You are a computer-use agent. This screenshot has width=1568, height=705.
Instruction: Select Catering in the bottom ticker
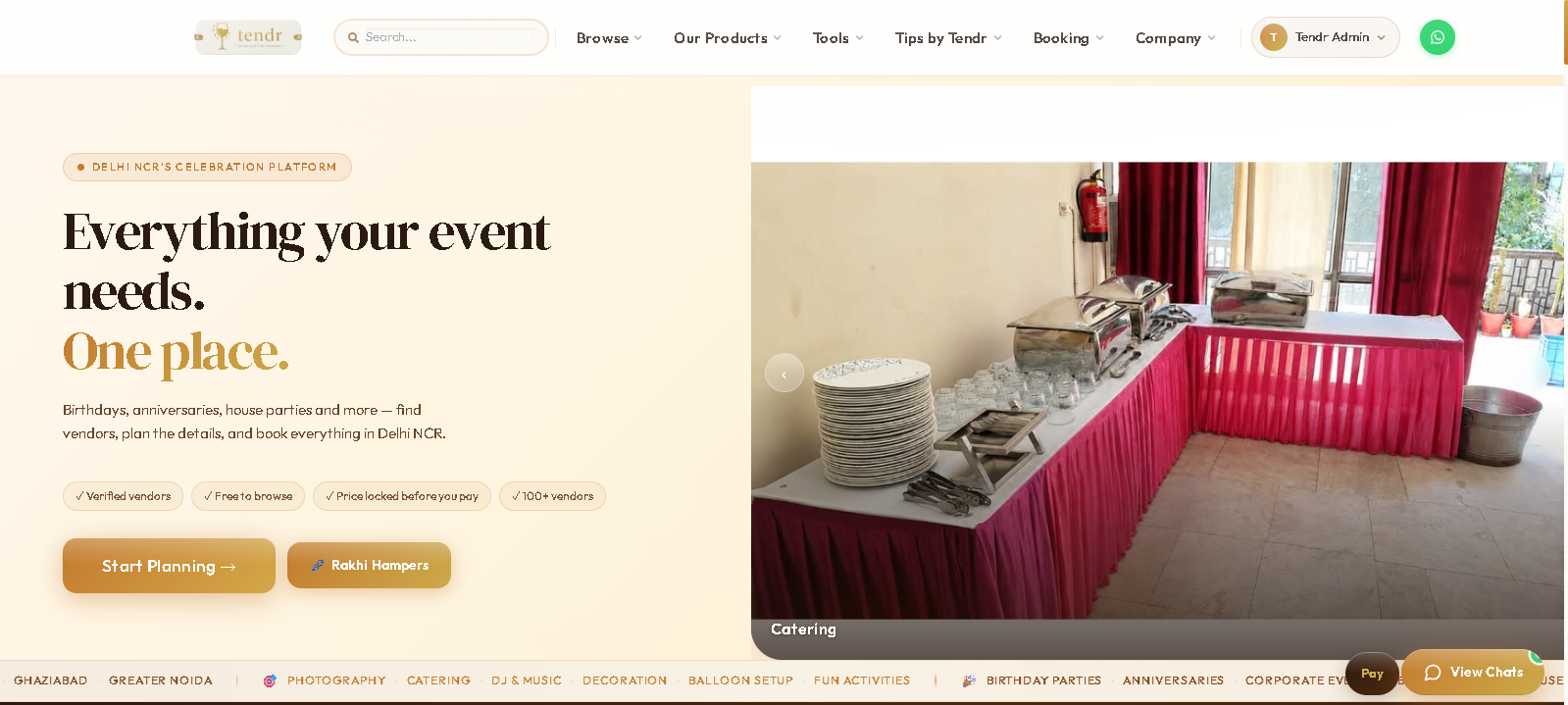tap(438, 680)
